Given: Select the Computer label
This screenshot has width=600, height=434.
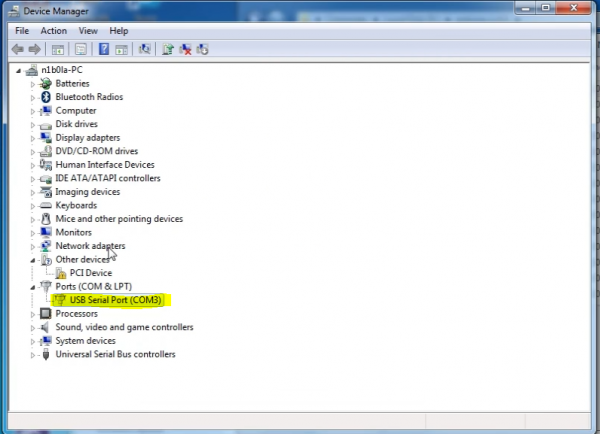Looking at the screenshot, I should [x=76, y=111].
